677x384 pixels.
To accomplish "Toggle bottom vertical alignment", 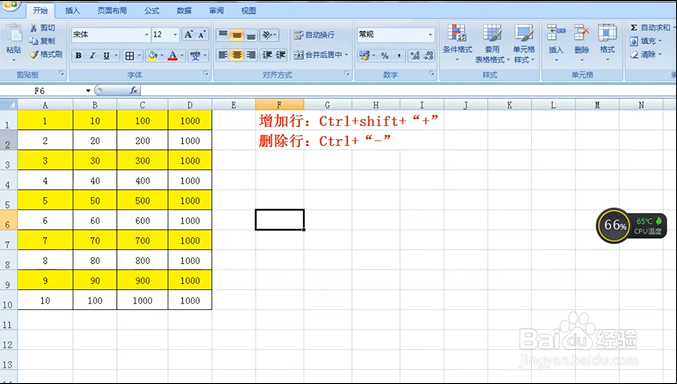I will tap(251, 35).
